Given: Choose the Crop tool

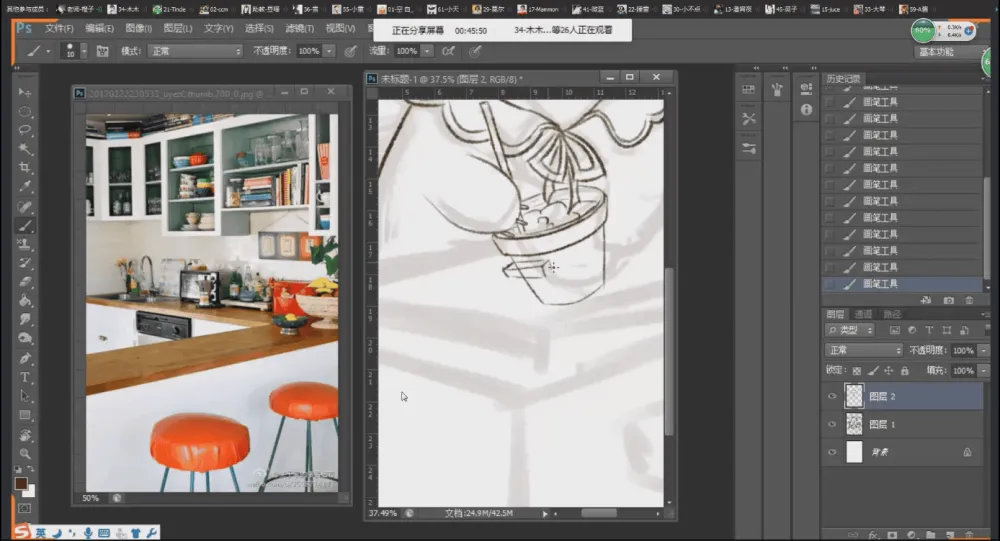Looking at the screenshot, I should (x=25, y=168).
